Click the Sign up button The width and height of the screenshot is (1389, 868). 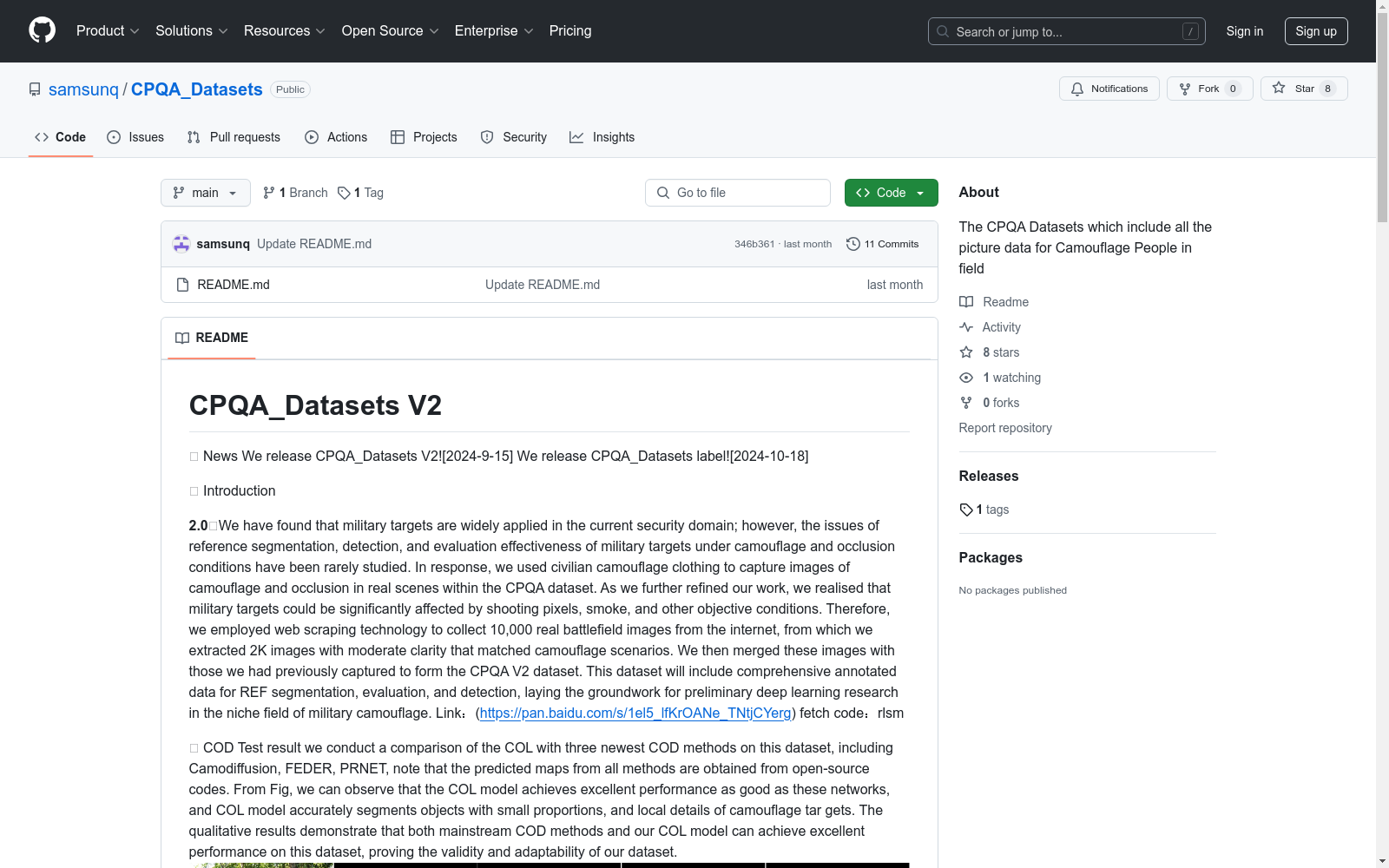point(1316,31)
